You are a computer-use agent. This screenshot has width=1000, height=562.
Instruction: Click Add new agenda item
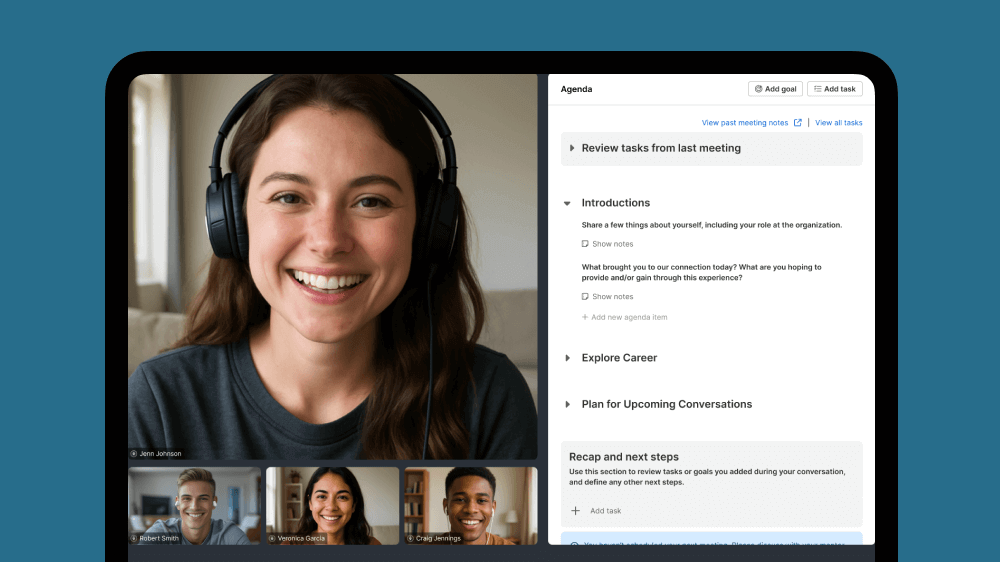tap(624, 317)
